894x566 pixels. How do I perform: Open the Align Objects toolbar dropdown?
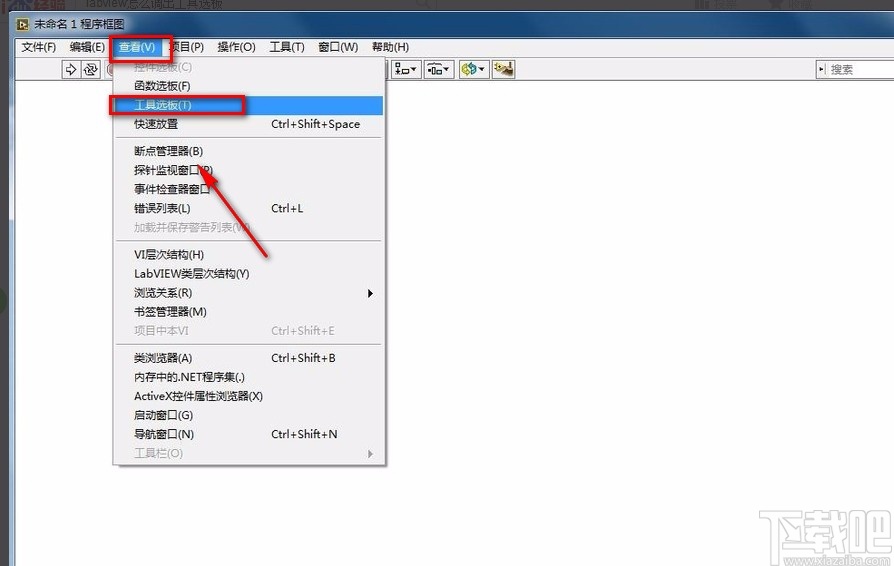pos(406,70)
